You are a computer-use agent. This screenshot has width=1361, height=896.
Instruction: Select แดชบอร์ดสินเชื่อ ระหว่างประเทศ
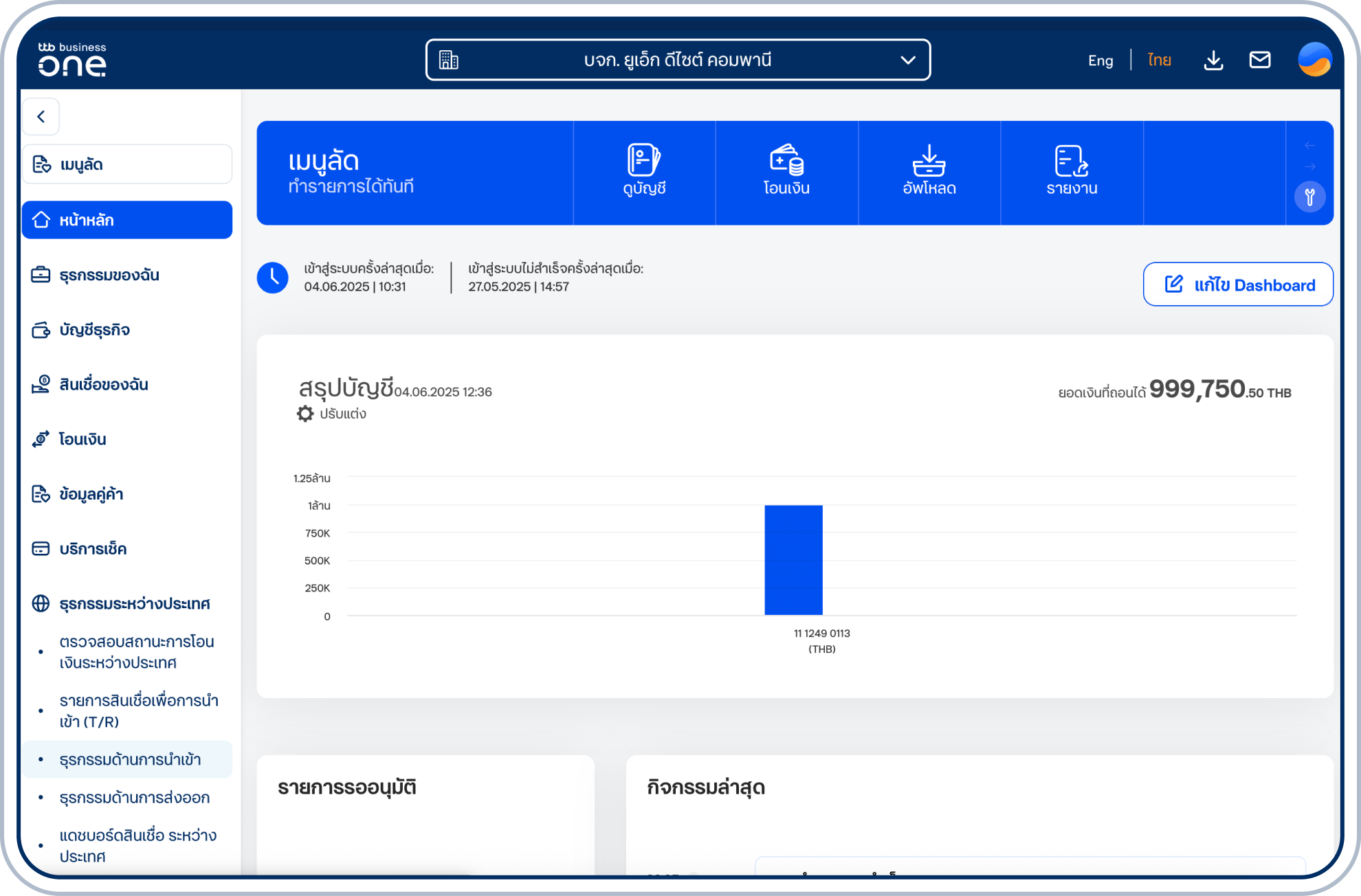[x=137, y=846]
